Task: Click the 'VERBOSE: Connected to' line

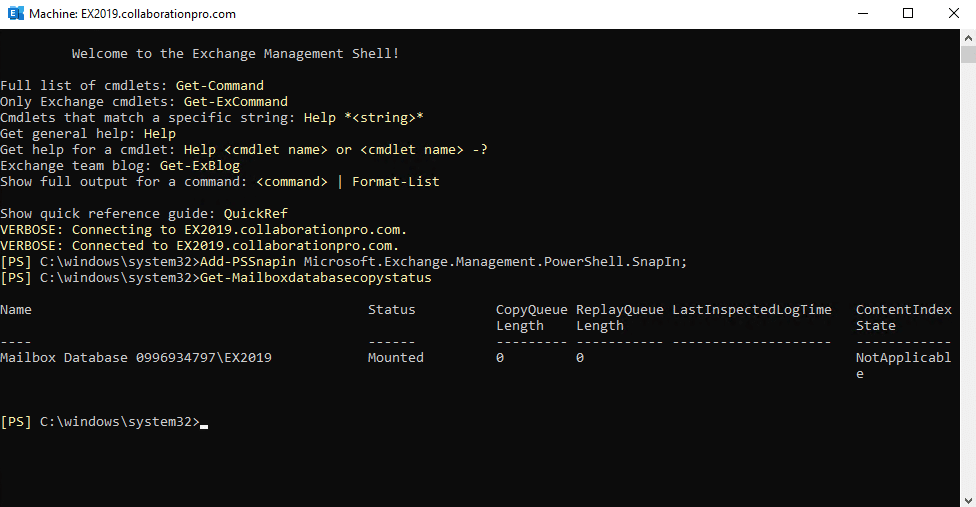Action: pyautogui.click(x=200, y=246)
